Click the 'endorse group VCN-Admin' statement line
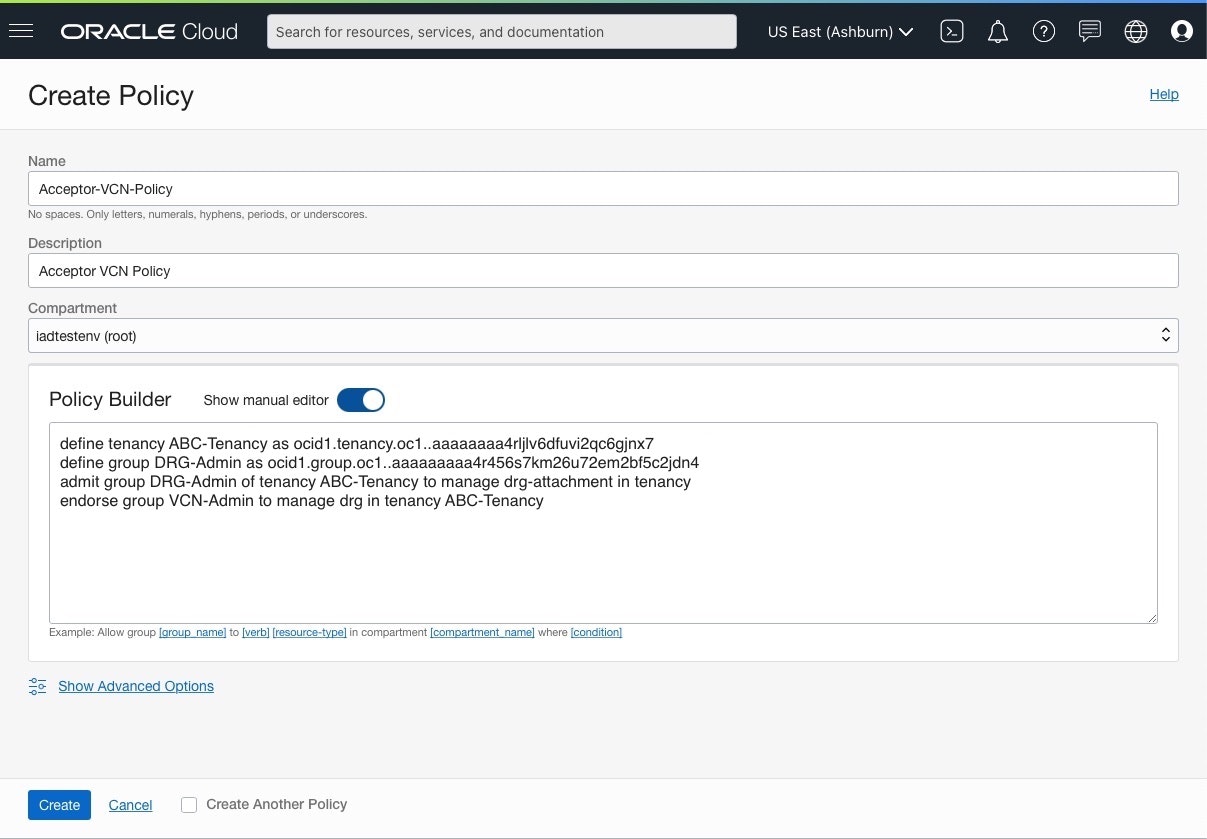The height and width of the screenshot is (839, 1207). [x=301, y=500]
